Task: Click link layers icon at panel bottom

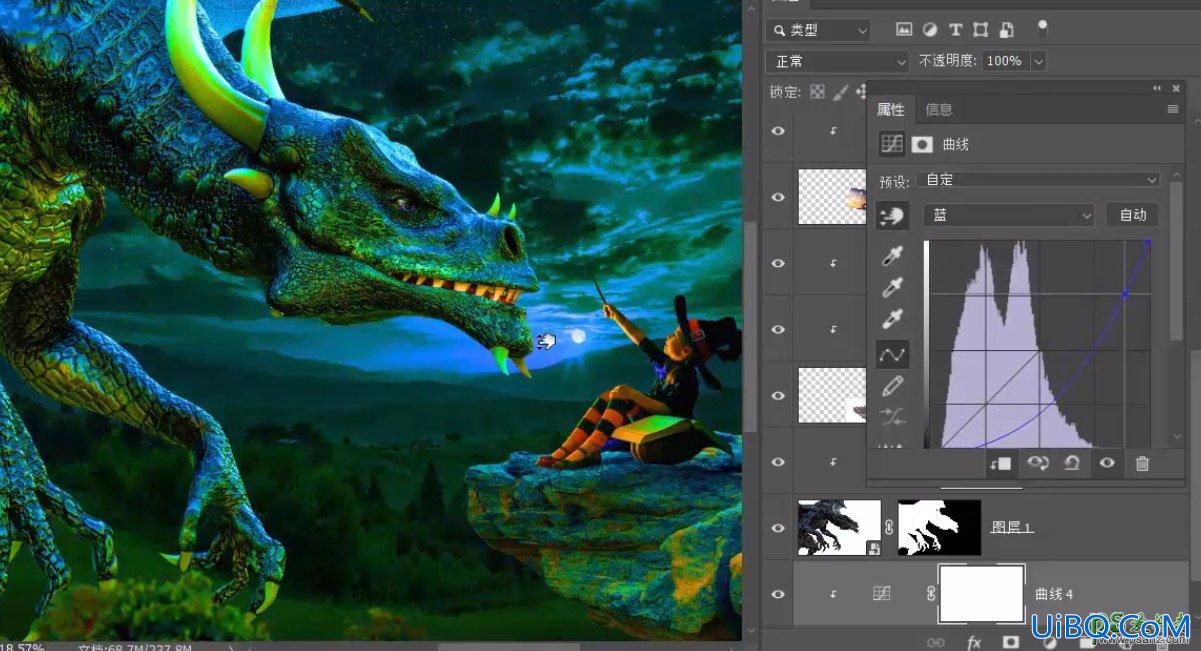Action: click(x=936, y=642)
